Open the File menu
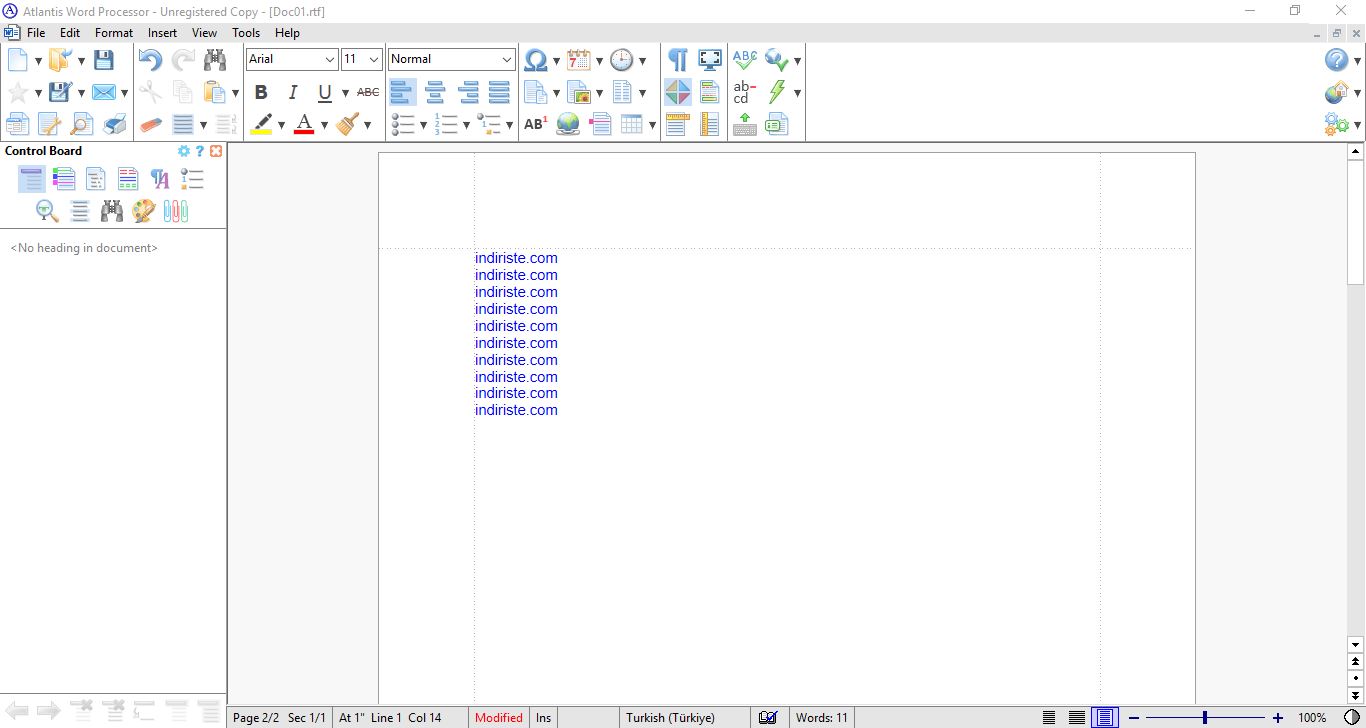 pos(36,33)
